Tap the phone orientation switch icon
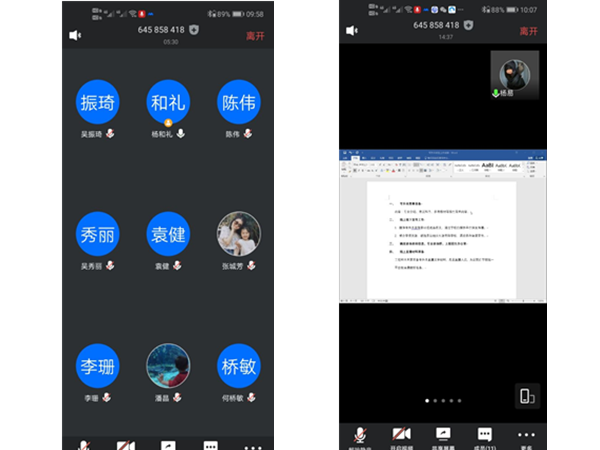Screen dimensions: 600x450 (527, 396)
